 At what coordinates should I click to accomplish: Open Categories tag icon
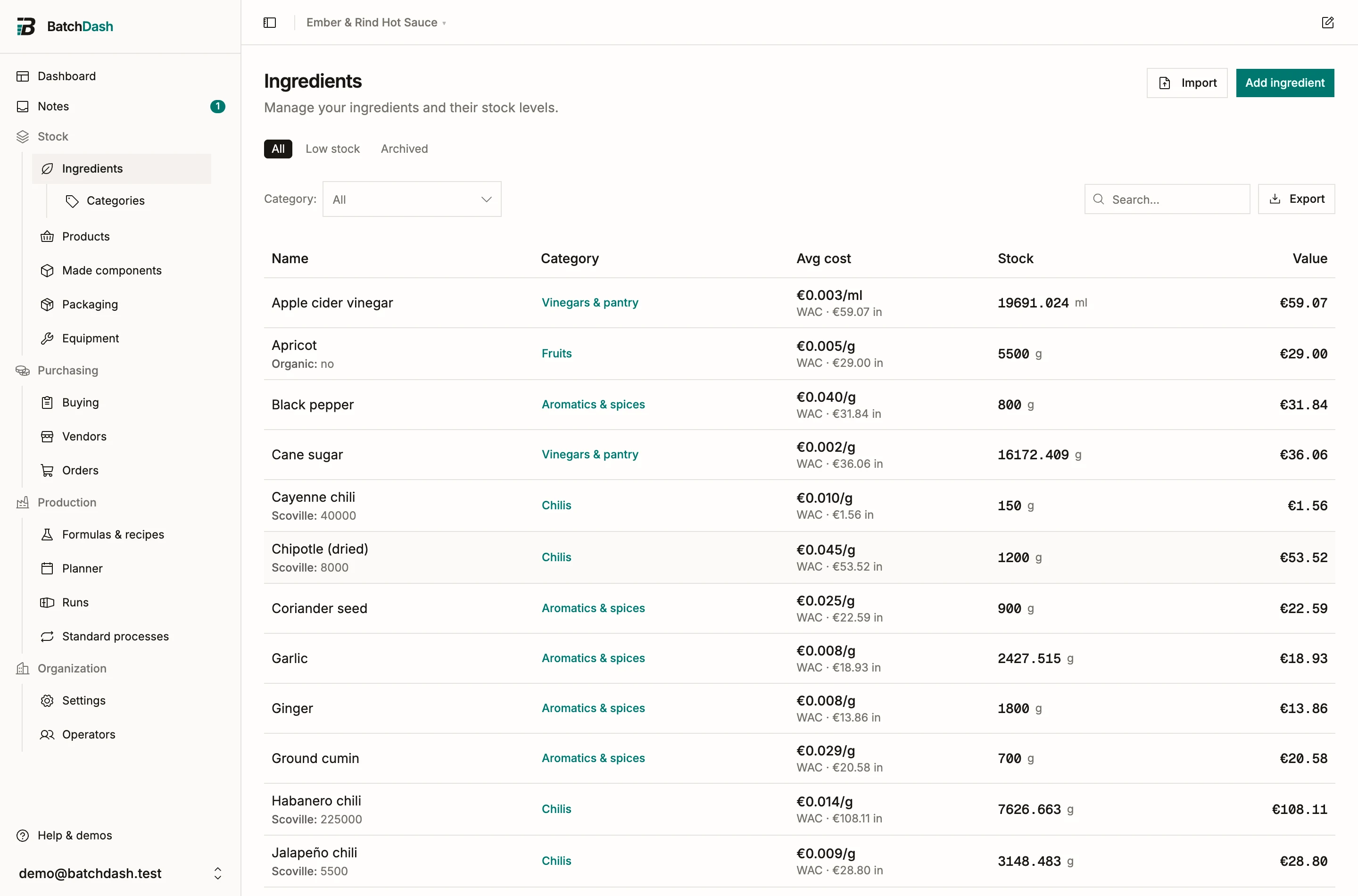[x=72, y=200]
